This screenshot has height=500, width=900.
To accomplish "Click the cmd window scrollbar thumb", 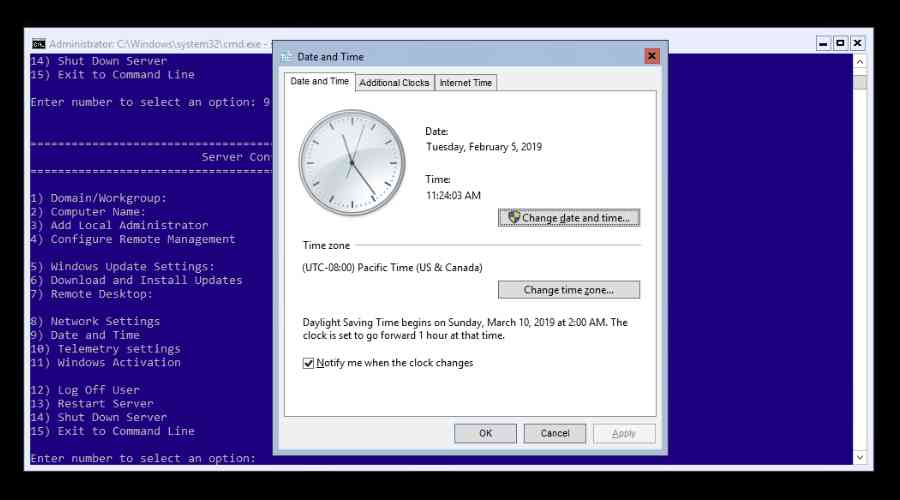I will [860, 83].
